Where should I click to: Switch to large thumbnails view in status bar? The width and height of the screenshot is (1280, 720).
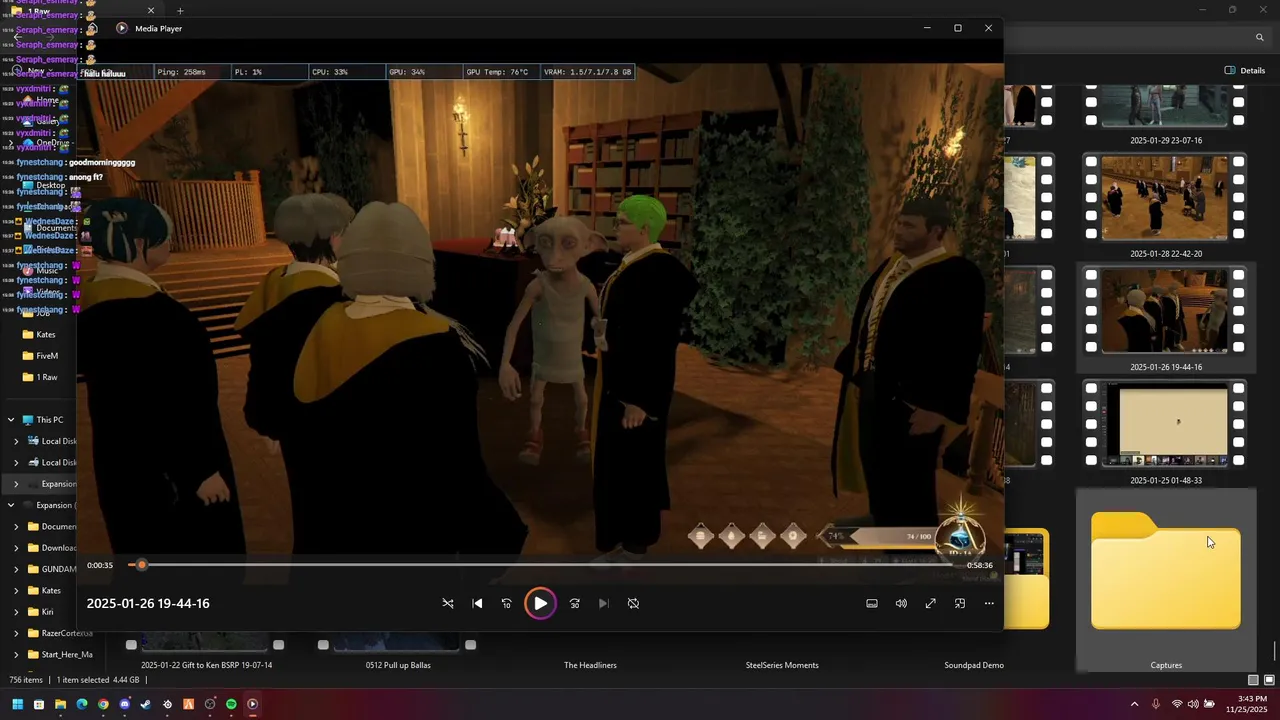point(1269,680)
